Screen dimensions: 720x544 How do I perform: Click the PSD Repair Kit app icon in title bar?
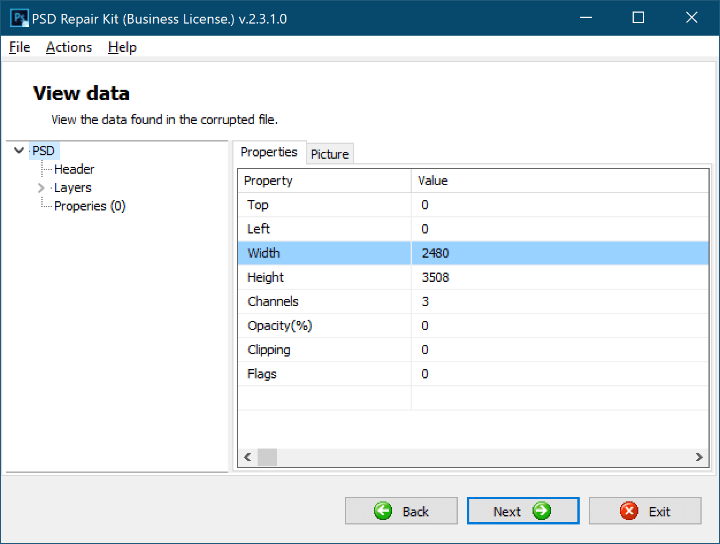pyautogui.click(x=19, y=18)
